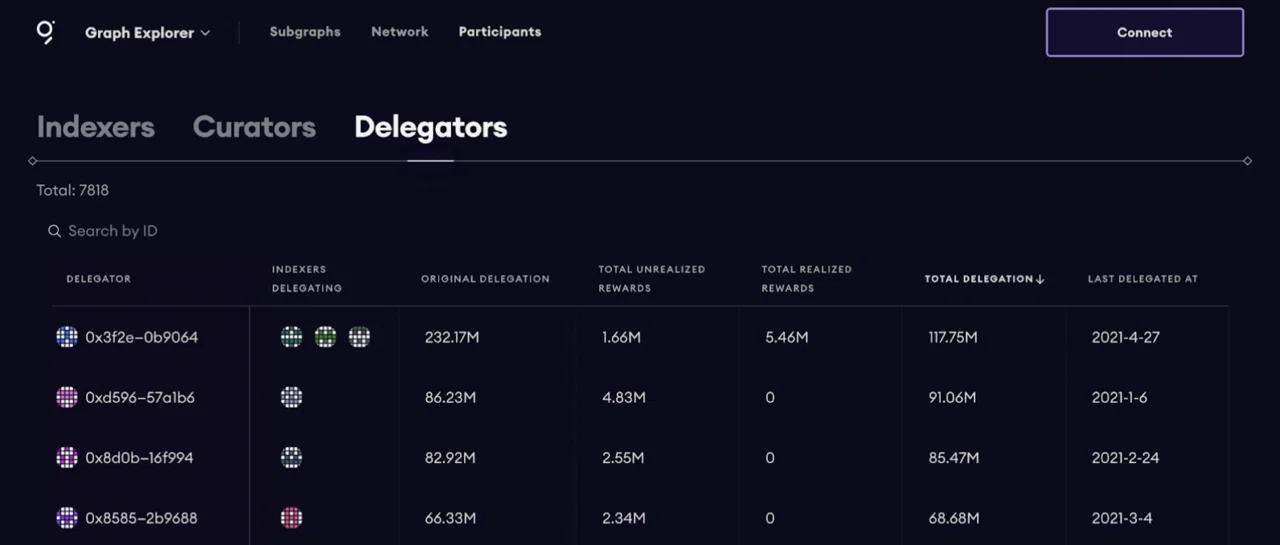The image size is (1280, 545).
Task: Open the Subgraphs navigation item
Action: point(305,32)
